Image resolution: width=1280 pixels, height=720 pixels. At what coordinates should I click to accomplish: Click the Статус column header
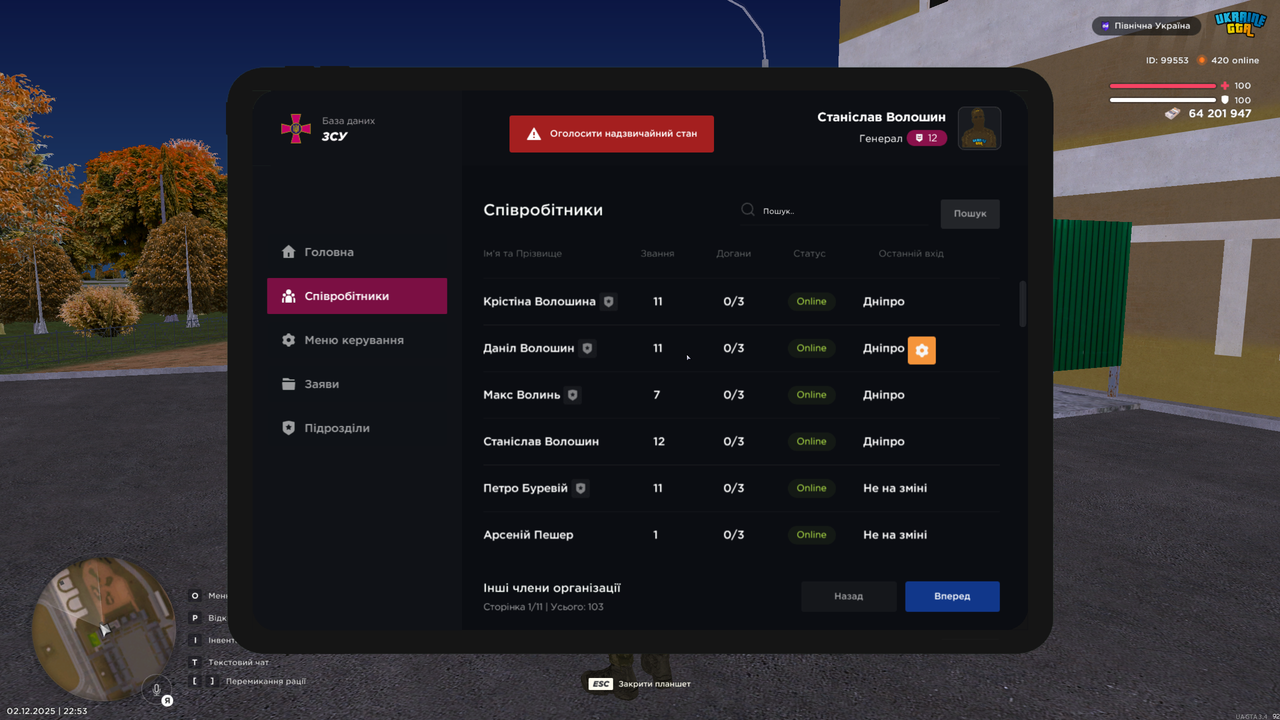(x=810, y=254)
